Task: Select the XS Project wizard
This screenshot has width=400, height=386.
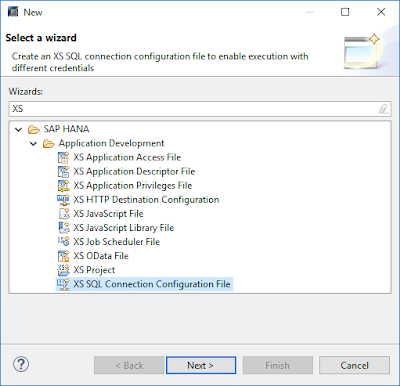Action: tap(94, 270)
